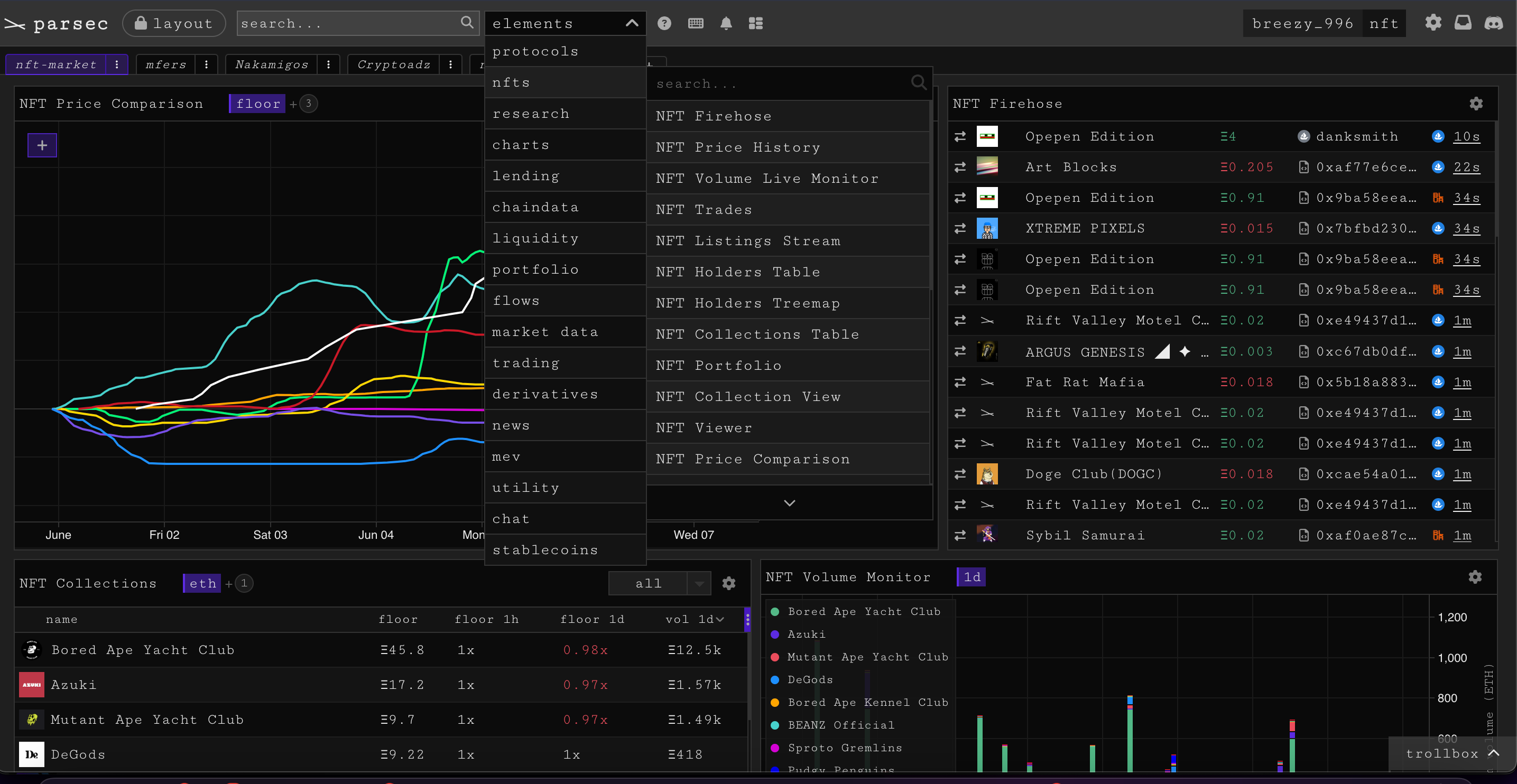Click the Discord icon

point(1493,23)
